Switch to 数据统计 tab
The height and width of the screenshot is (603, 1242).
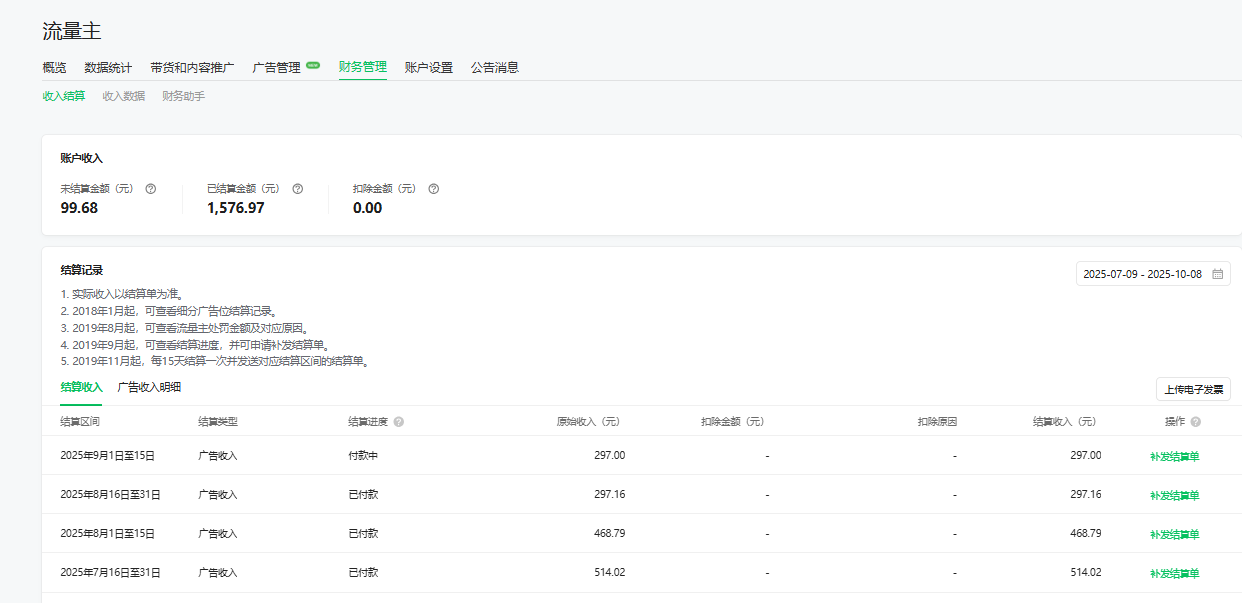[x=108, y=68]
